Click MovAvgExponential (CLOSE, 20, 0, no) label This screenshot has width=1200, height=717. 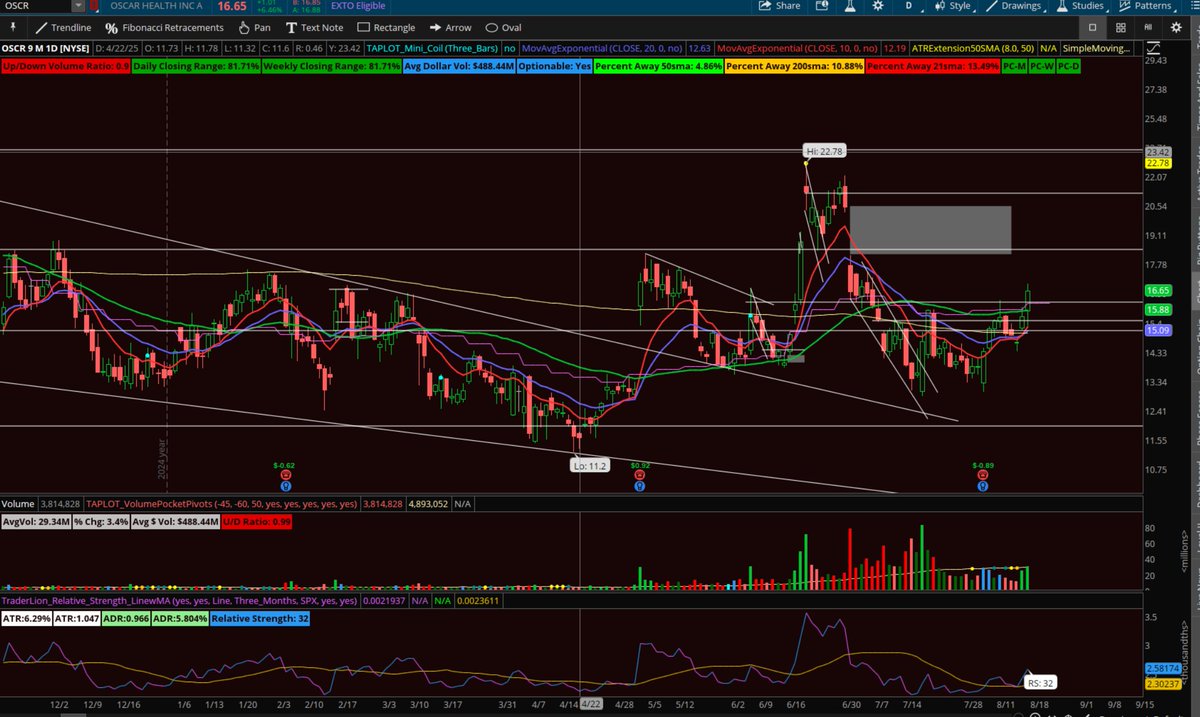tap(602, 47)
